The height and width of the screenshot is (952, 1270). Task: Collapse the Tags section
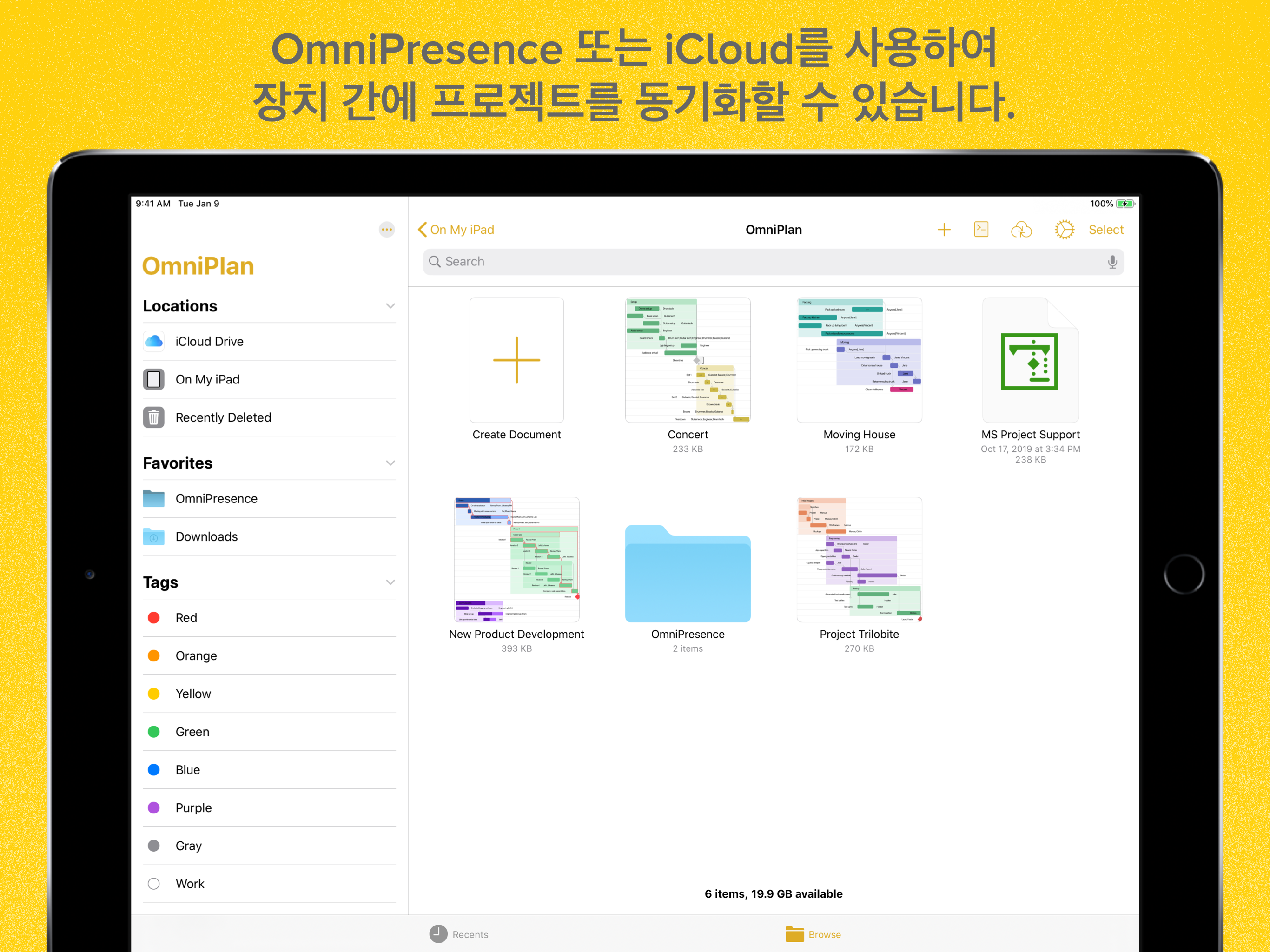pyautogui.click(x=390, y=582)
